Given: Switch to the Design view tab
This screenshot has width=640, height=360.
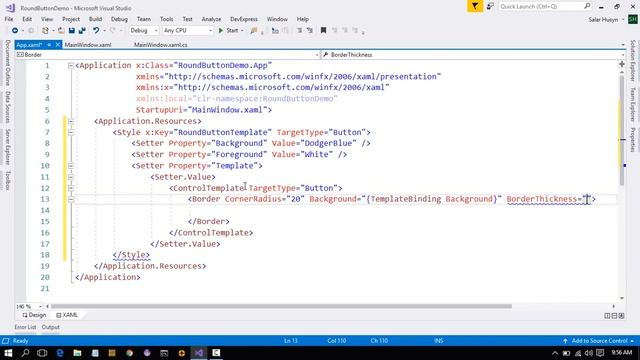Looking at the screenshot, I should [34, 315].
